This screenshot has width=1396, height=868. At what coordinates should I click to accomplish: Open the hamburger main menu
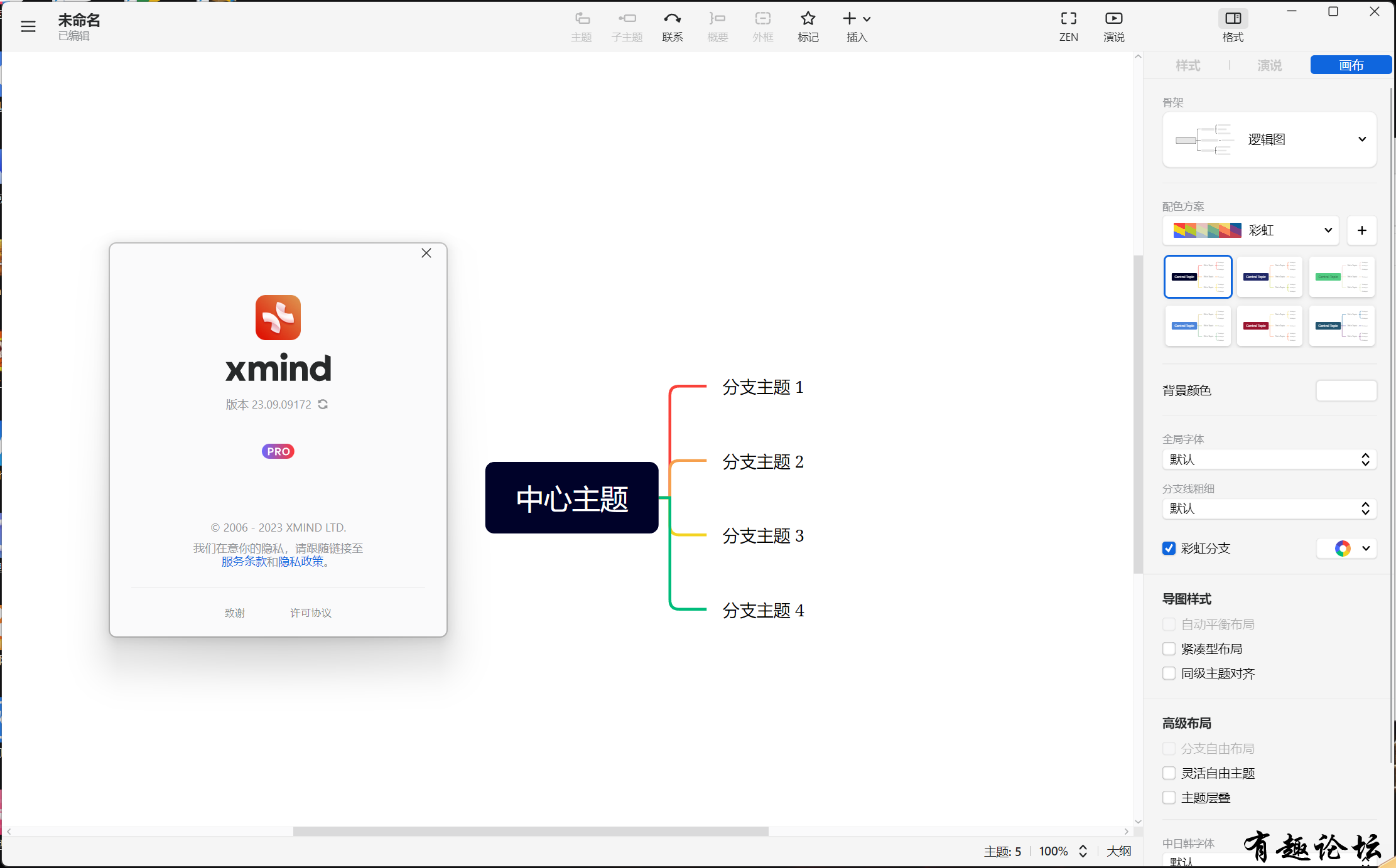[28, 26]
